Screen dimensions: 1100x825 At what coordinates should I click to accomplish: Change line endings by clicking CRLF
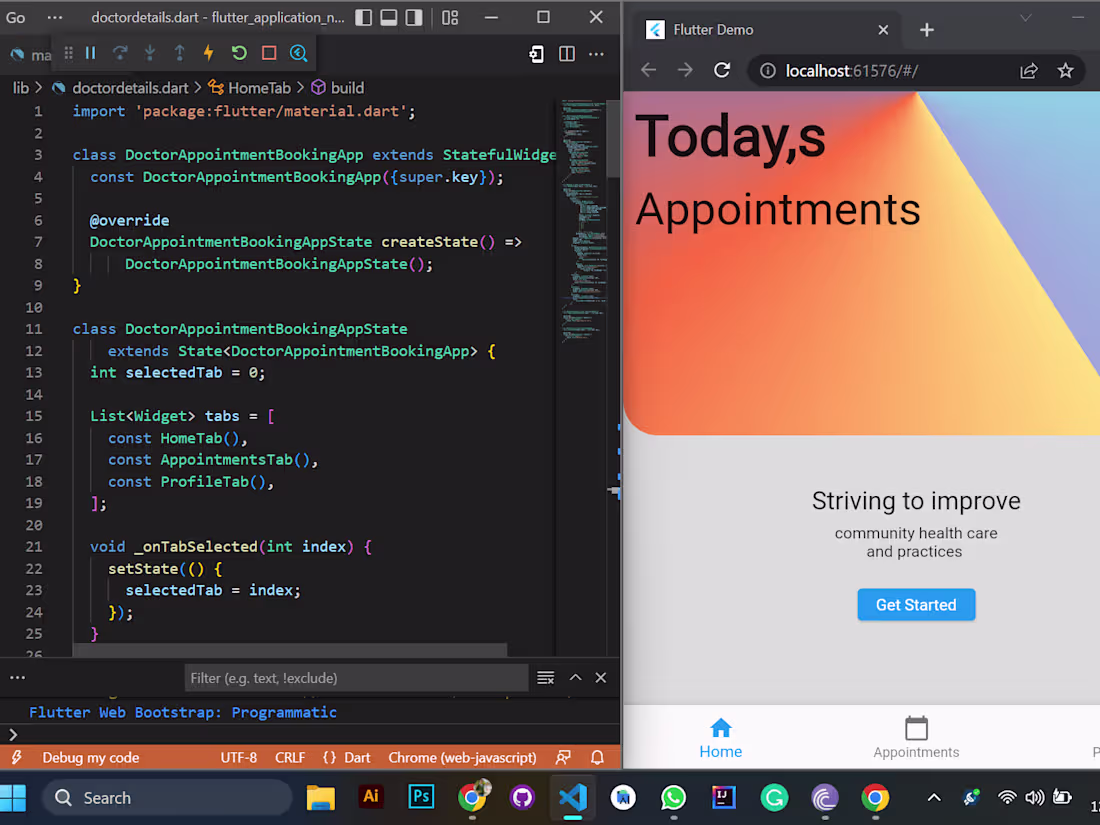(x=289, y=757)
